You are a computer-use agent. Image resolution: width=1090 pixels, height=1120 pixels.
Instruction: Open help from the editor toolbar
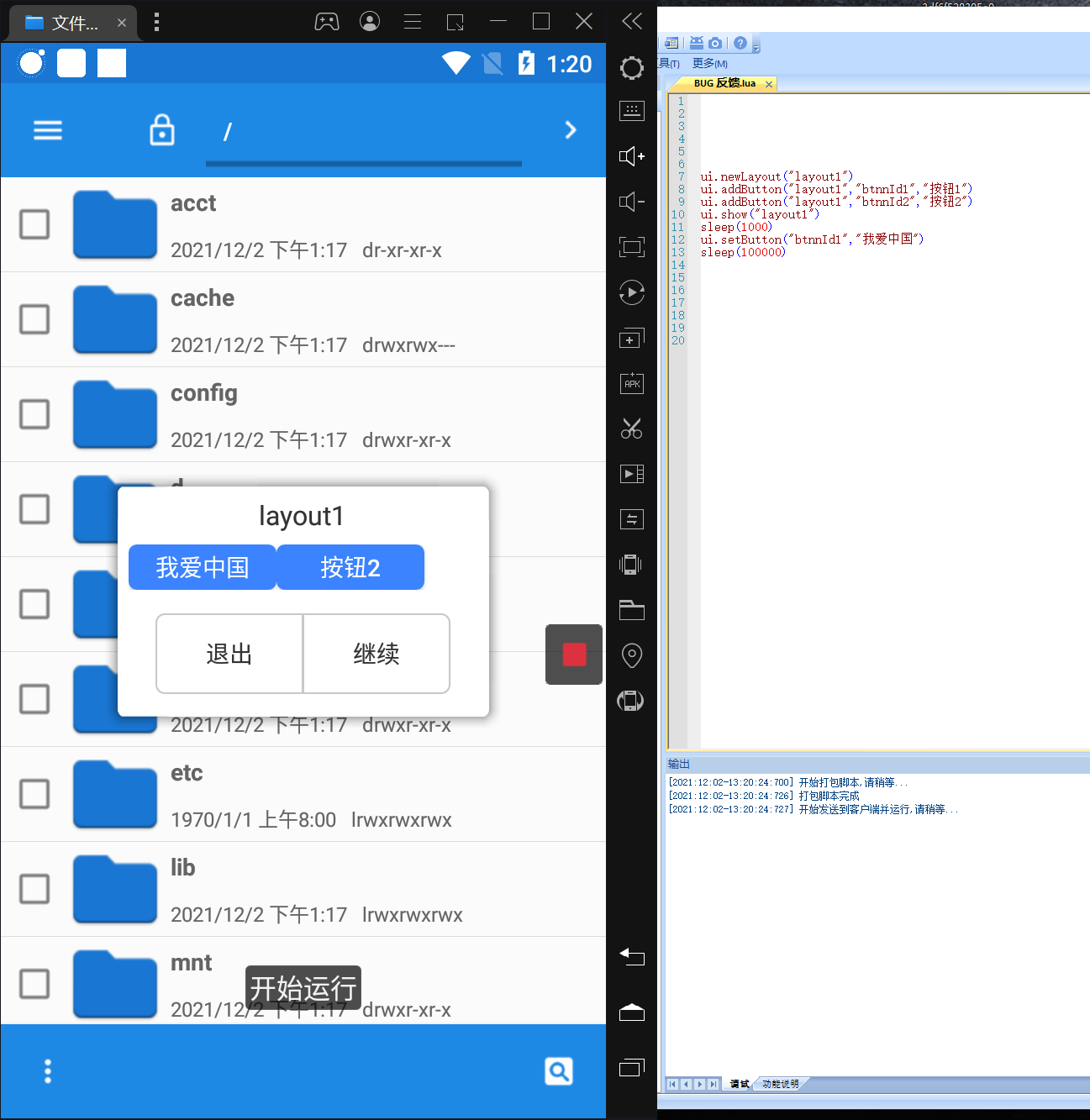[740, 43]
